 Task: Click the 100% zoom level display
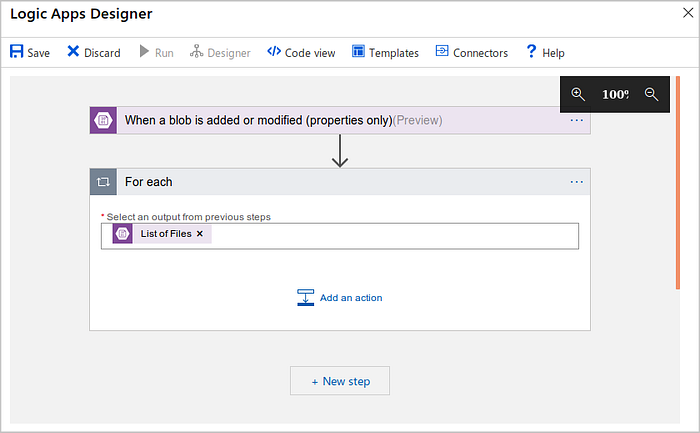coord(615,95)
